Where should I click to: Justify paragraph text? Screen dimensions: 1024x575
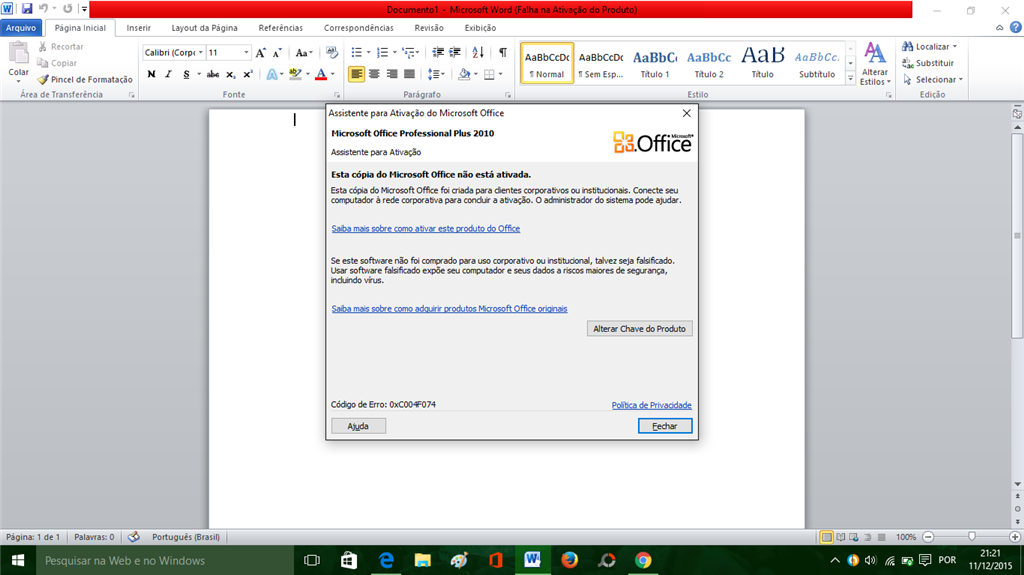[409, 74]
